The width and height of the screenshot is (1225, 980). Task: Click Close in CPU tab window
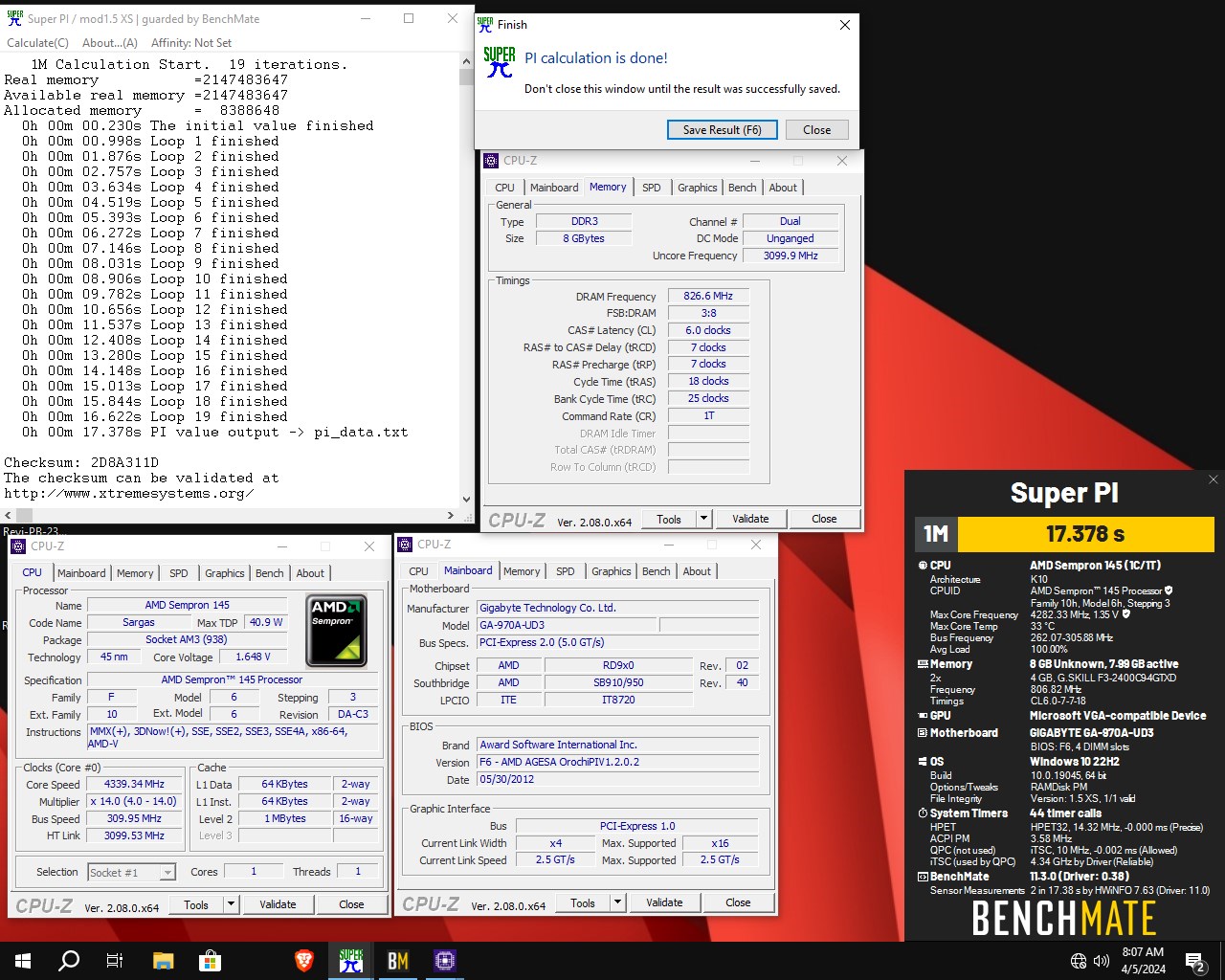coord(351,904)
